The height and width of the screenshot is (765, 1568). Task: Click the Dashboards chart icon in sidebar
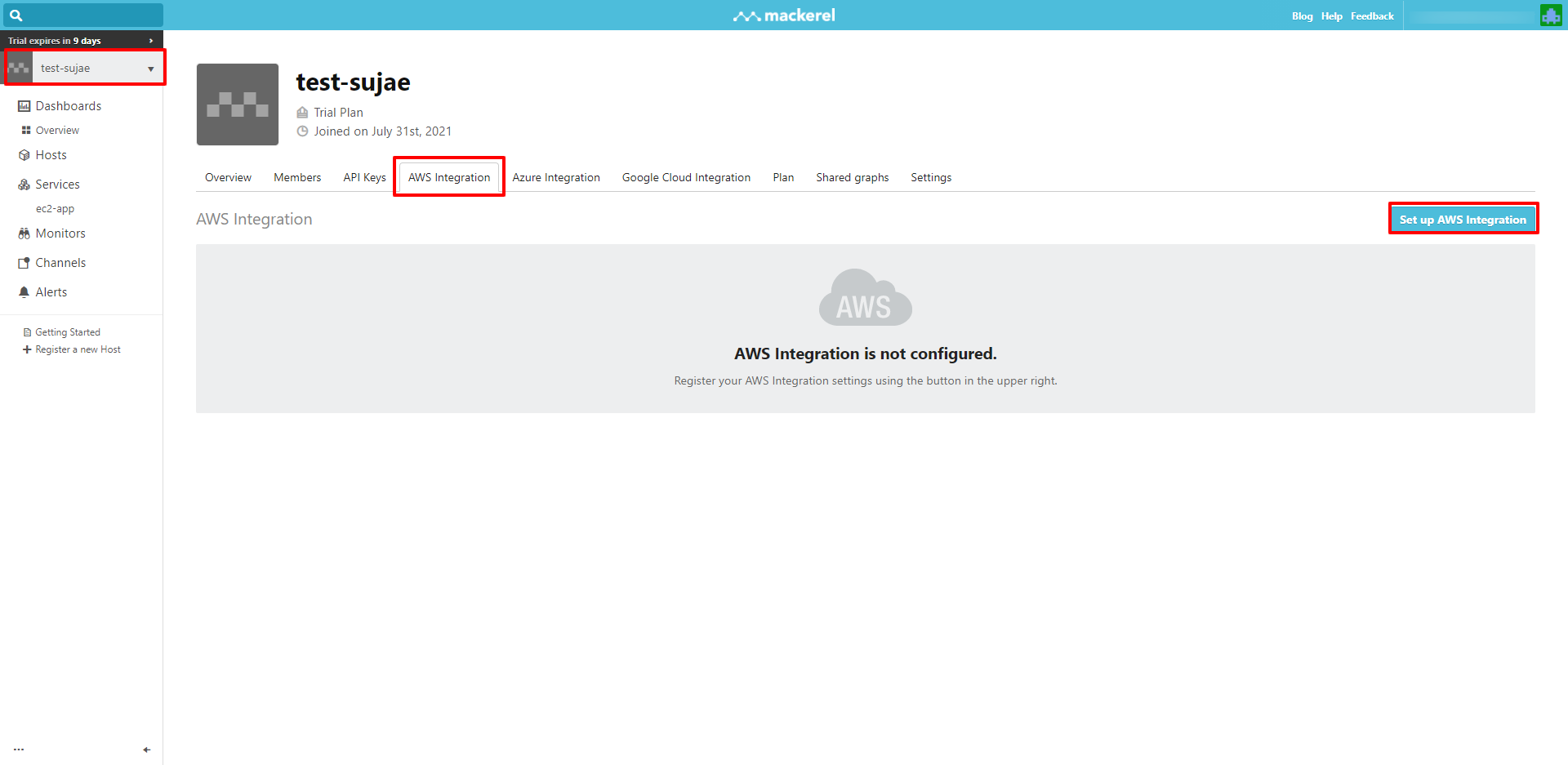24,106
